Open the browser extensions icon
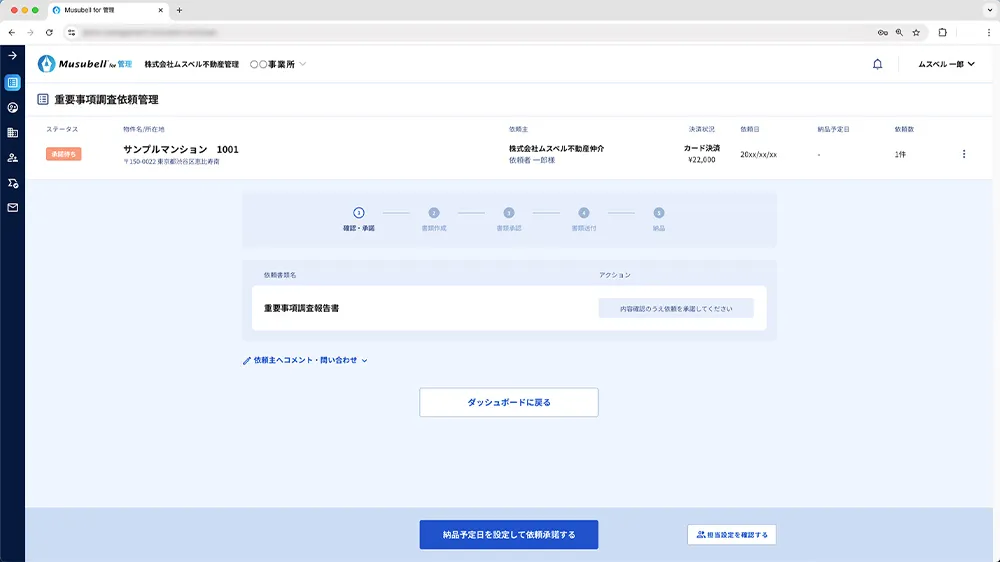The image size is (1000, 562). pyautogui.click(x=942, y=32)
